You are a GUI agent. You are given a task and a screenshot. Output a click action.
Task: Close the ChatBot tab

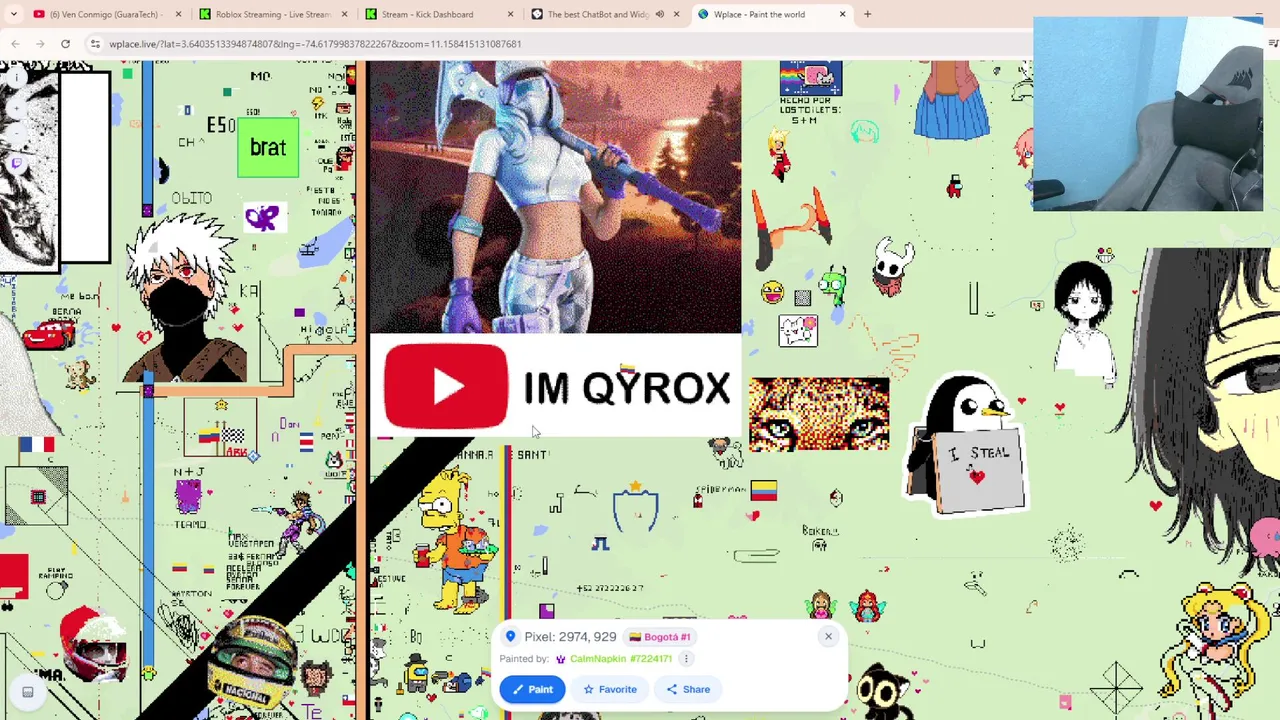point(676,14)
